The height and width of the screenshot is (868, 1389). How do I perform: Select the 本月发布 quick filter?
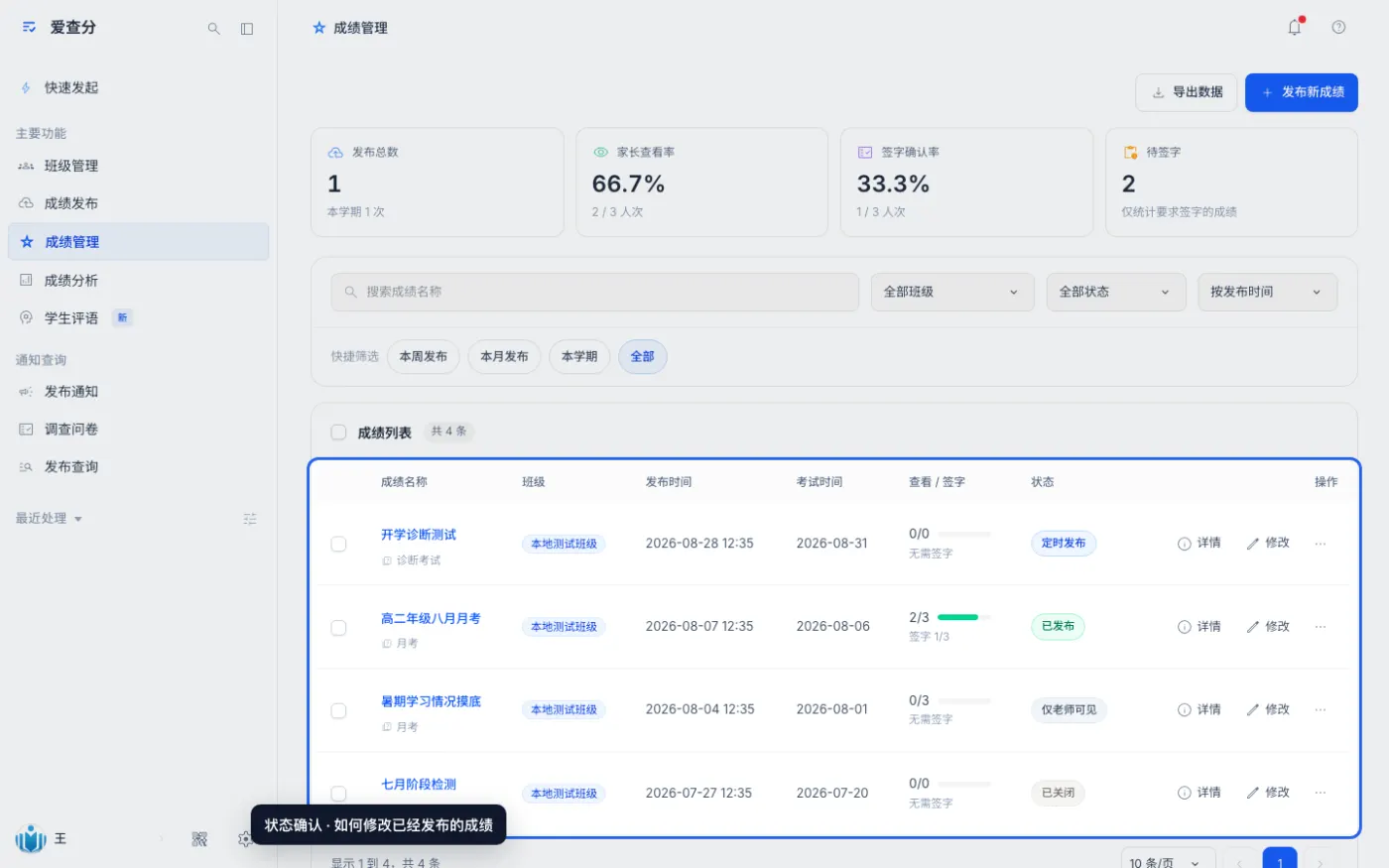click(504, 356)
